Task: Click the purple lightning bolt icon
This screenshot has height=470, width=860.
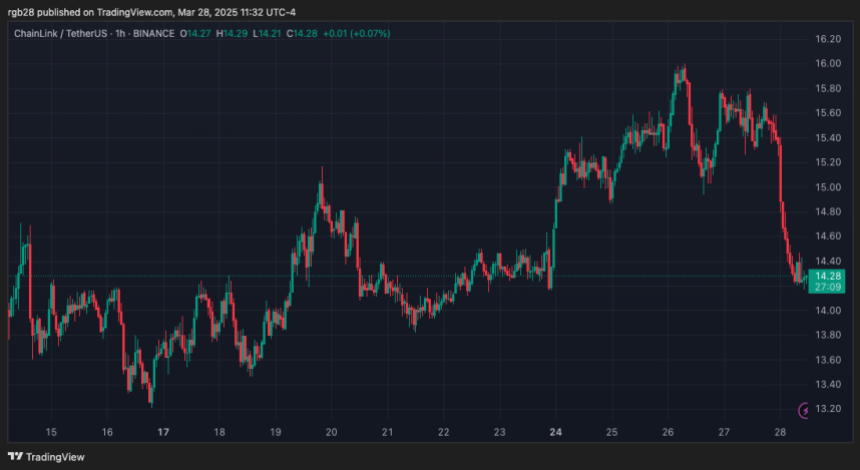Action: click(x=805, y=410)
